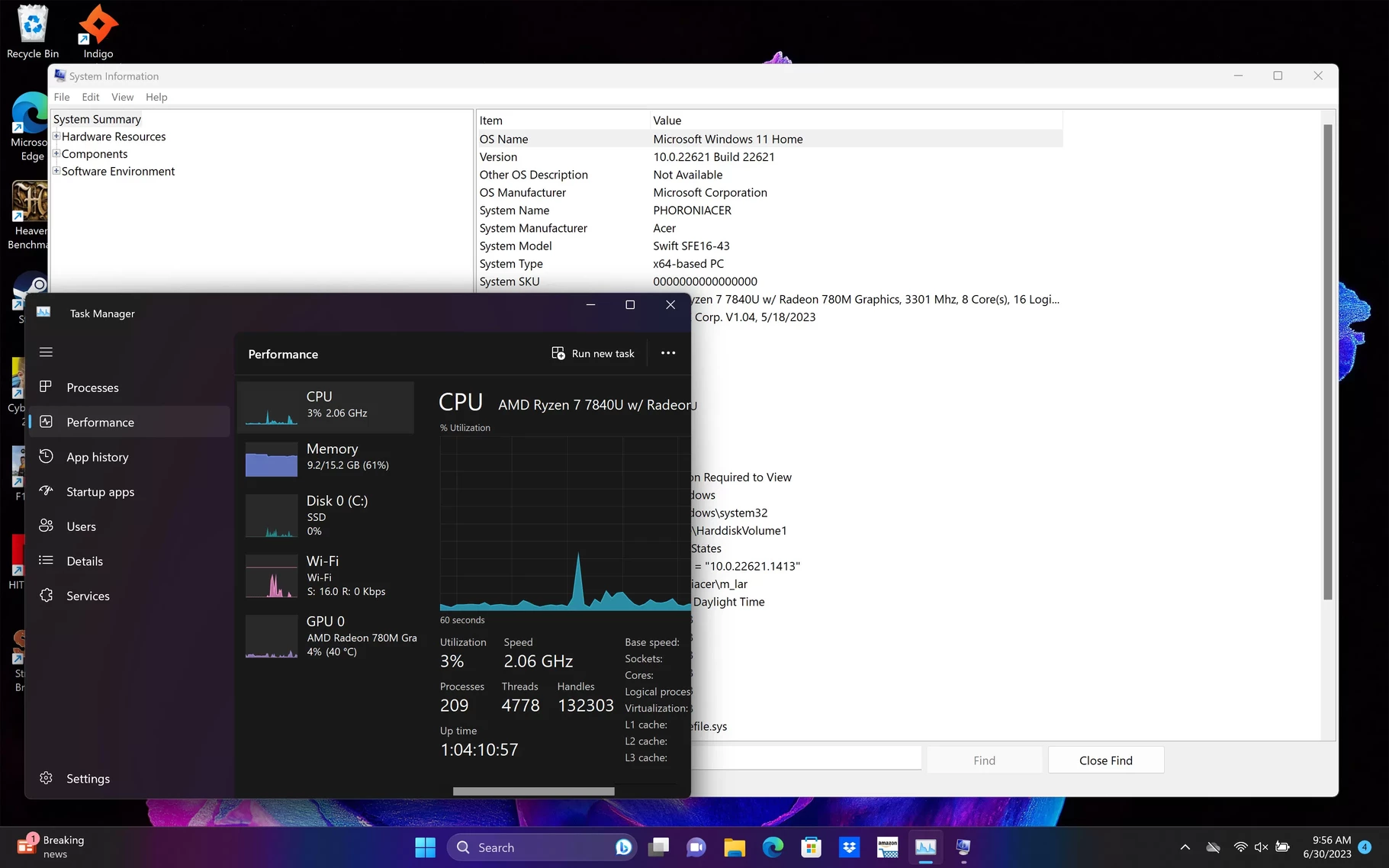This screenshot has height=868, width=1389.
Task: Open Help menu in System Information
Action: click(156, 97)
